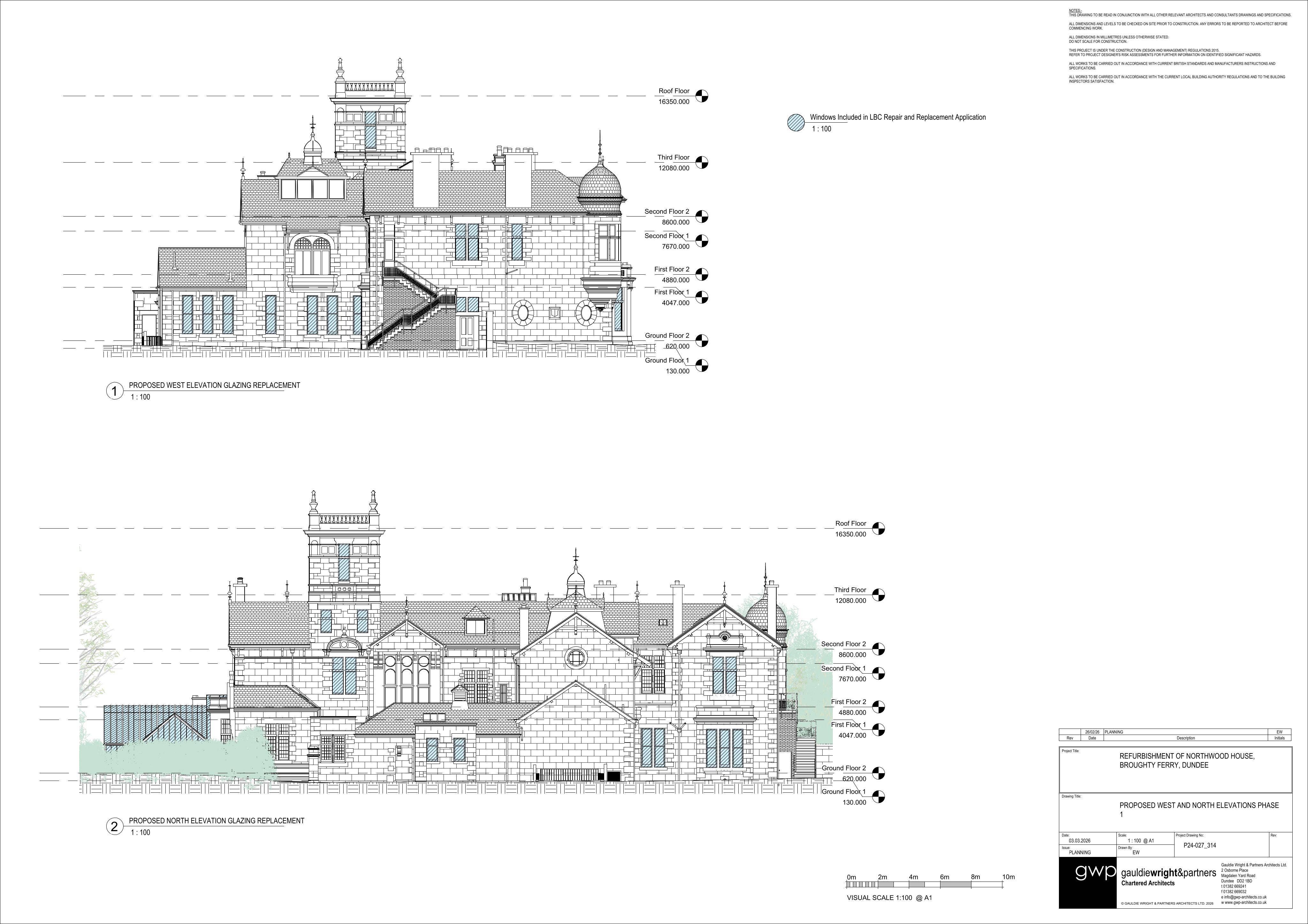Click North elevation First Floor 2 level marker
This screenshot has height=924, width=1308.
click(879, 707)
